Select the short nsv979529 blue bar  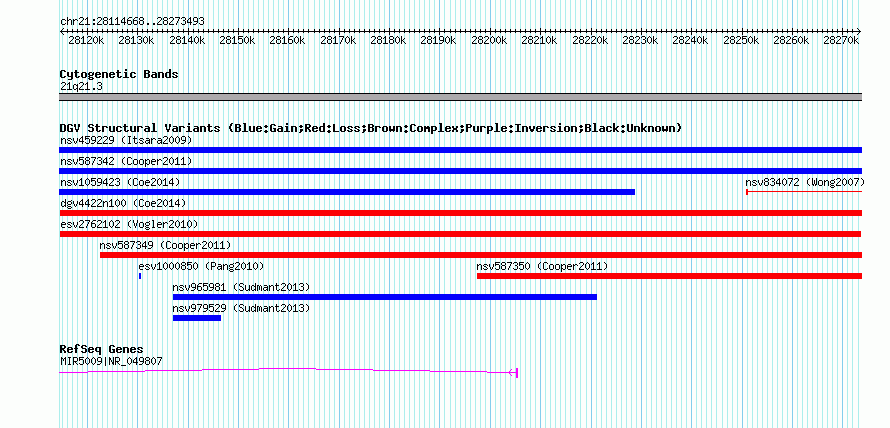point(196,318)
